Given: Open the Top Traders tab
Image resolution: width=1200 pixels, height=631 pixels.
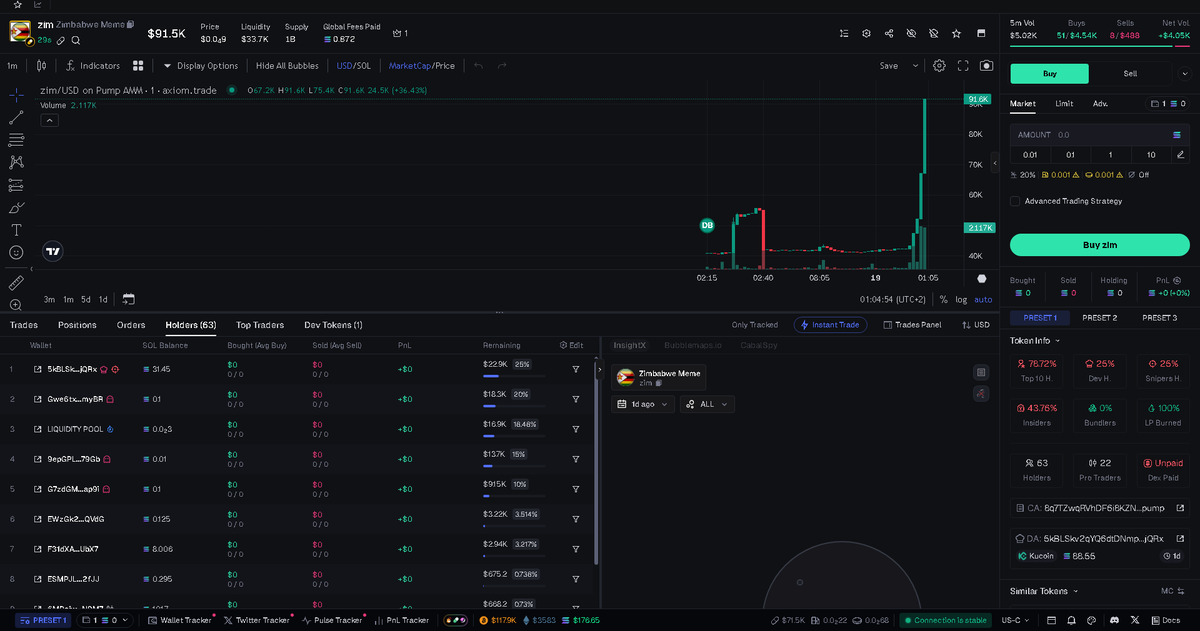Looking at the screenshot, I should 260,325.
